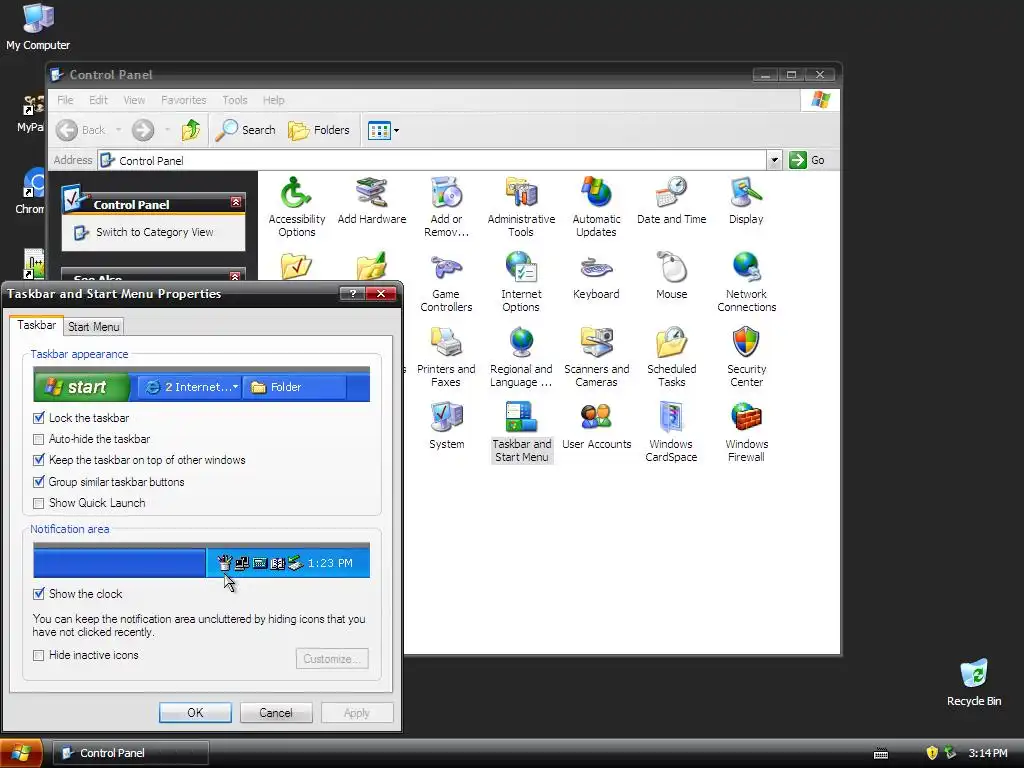This screenshot has height=768, width=1024.
Task: Open Date and Time icon
Action: [x=671, y=200]
